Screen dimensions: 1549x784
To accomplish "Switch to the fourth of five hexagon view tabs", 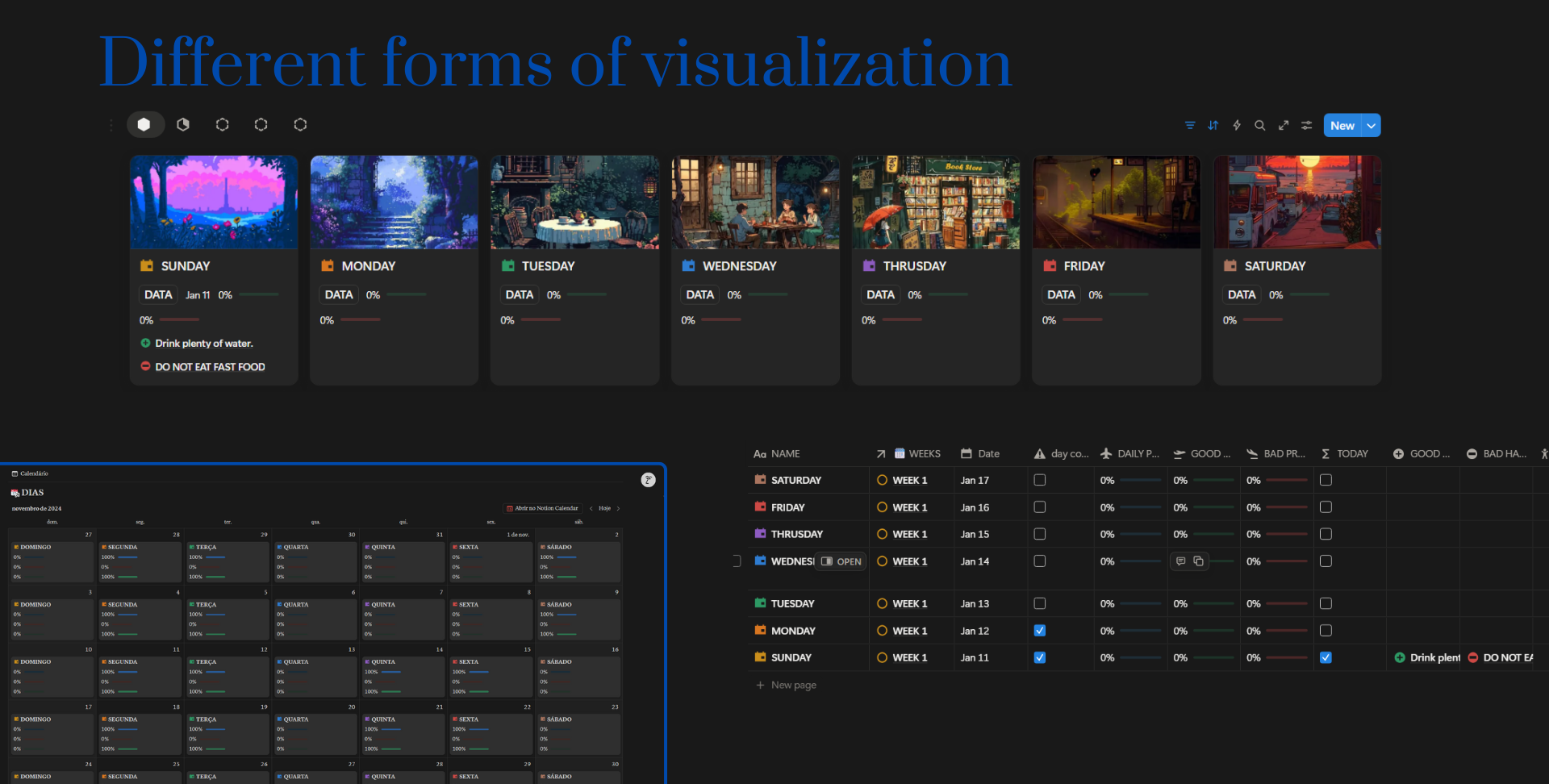I will pyautogui.click(x=261, y=124).
